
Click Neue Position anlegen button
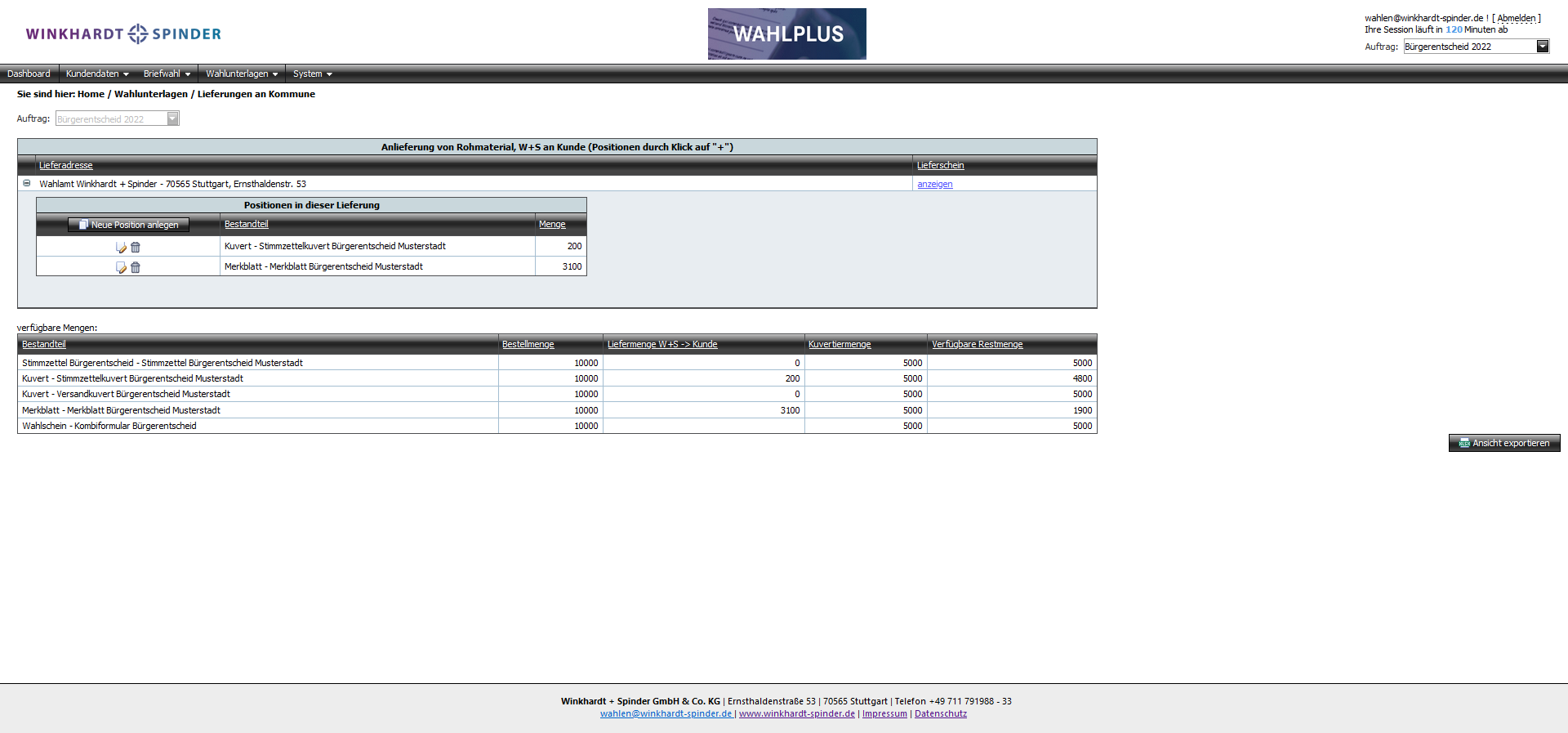click(x=128, y=225)
